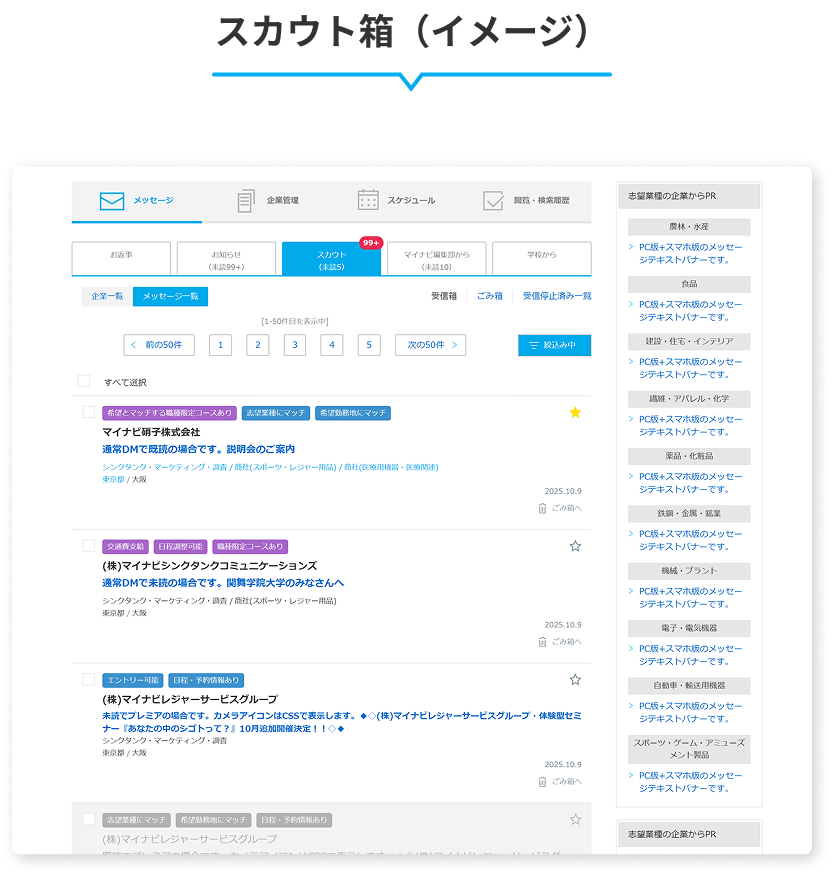Screen dimensions: 832x875
Task: Go to page 1
Action: click(x=220, y=345)
